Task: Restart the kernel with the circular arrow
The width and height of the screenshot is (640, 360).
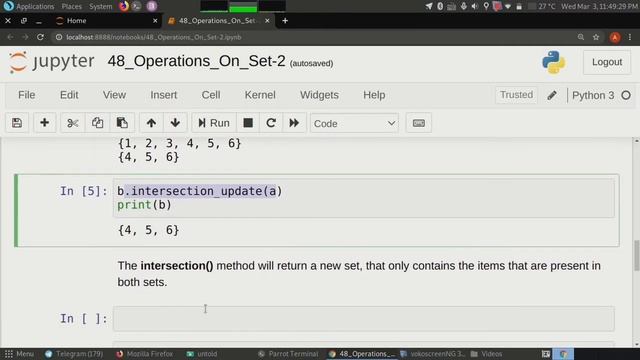Action: pos(271,123)
